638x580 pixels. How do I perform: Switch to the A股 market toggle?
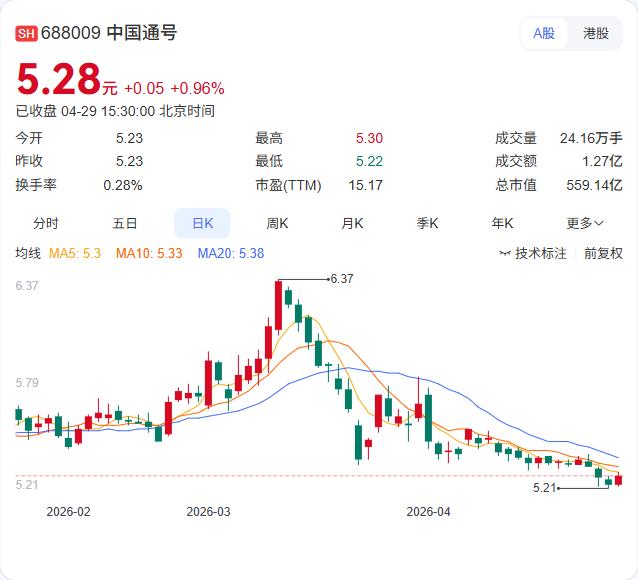(x=544, y=33)
